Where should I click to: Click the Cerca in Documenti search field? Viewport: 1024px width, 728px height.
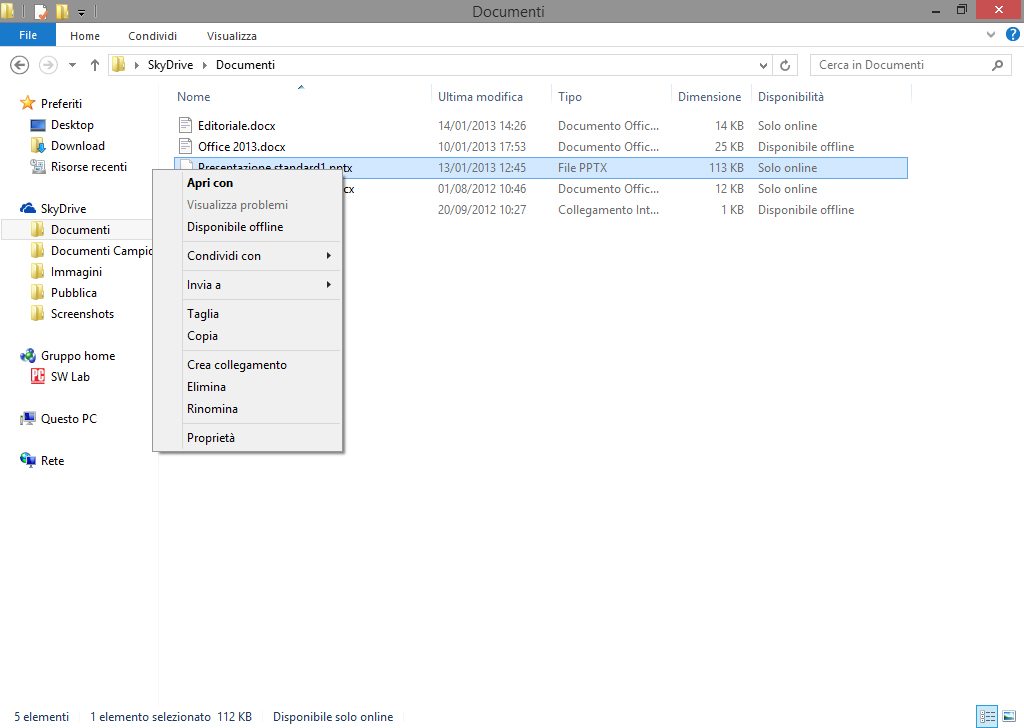coord(900,65)
